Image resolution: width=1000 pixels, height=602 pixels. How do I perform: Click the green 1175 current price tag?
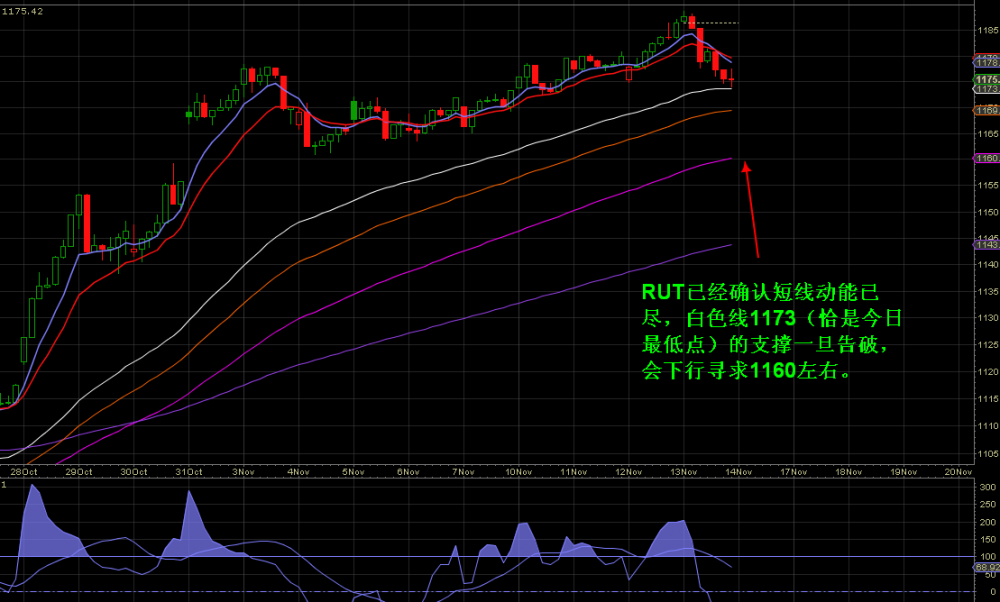(x=986, y=79)
